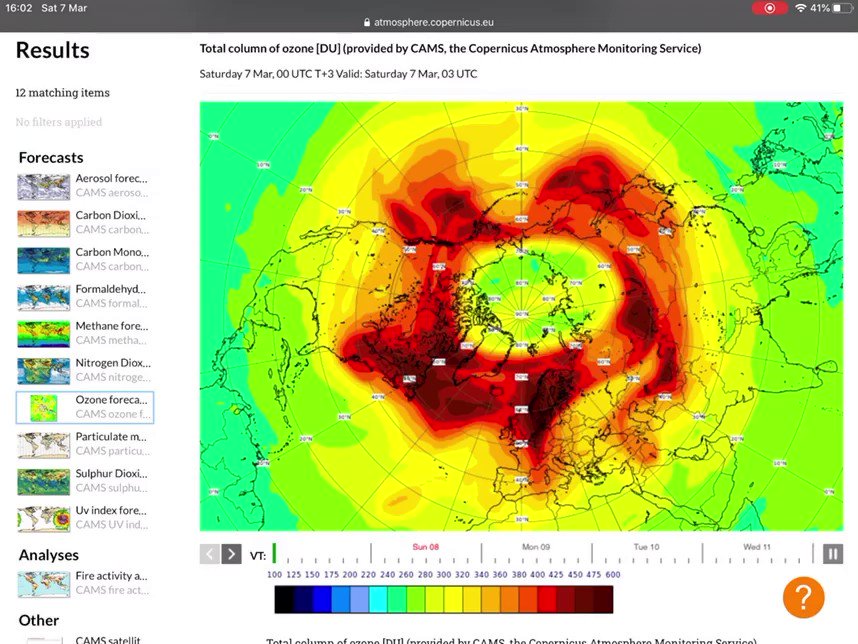
Task: Open the Fire activity analysis thumbnail
Action: point(43,584)
